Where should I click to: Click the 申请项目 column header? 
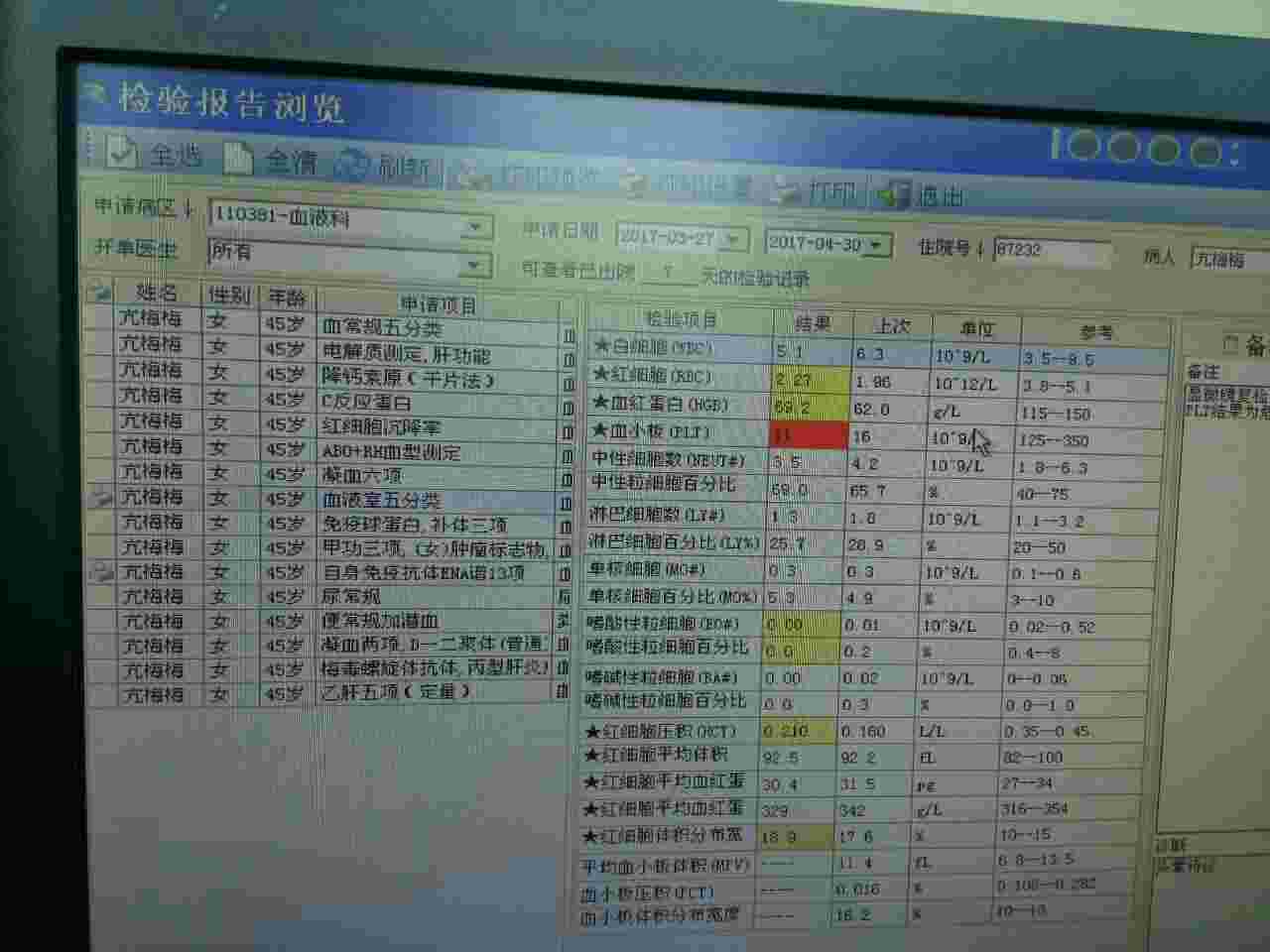439,304
